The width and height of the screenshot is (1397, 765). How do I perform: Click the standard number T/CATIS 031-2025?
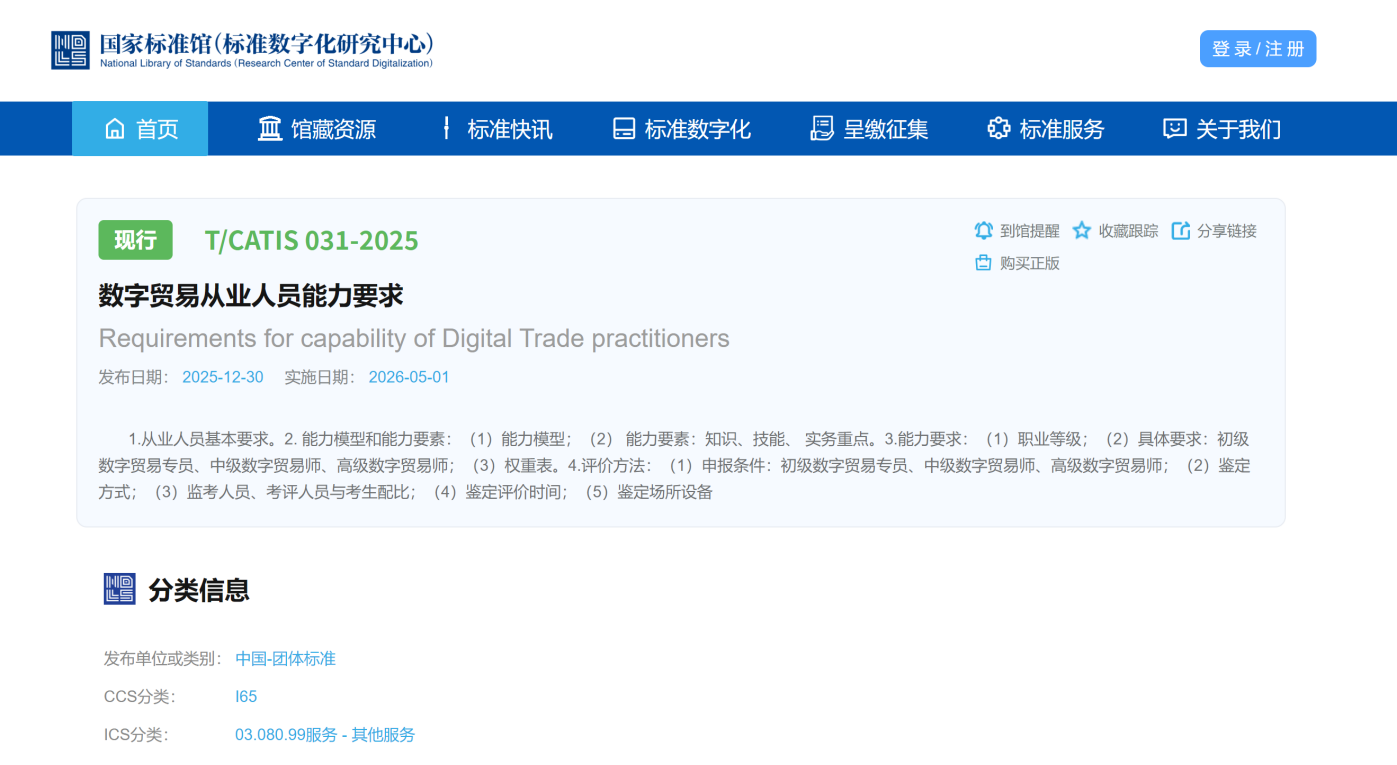[312, 241]
